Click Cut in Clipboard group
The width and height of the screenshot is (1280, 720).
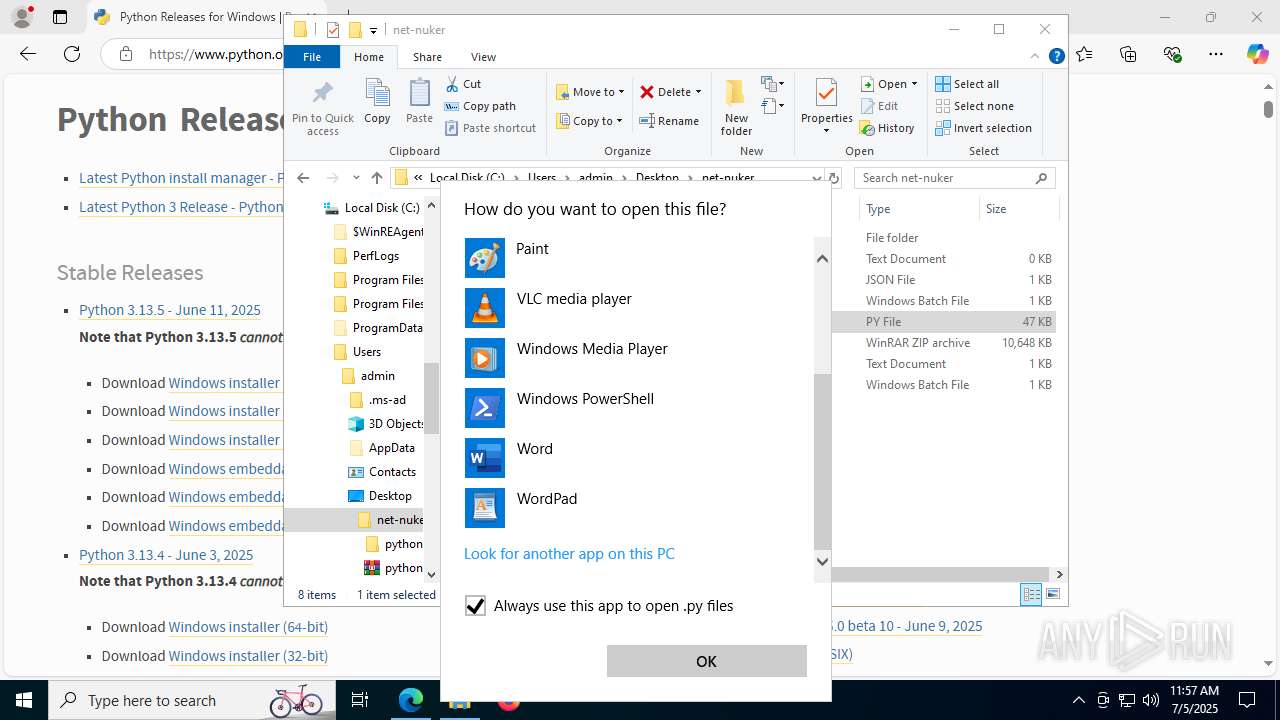(463, 84)
